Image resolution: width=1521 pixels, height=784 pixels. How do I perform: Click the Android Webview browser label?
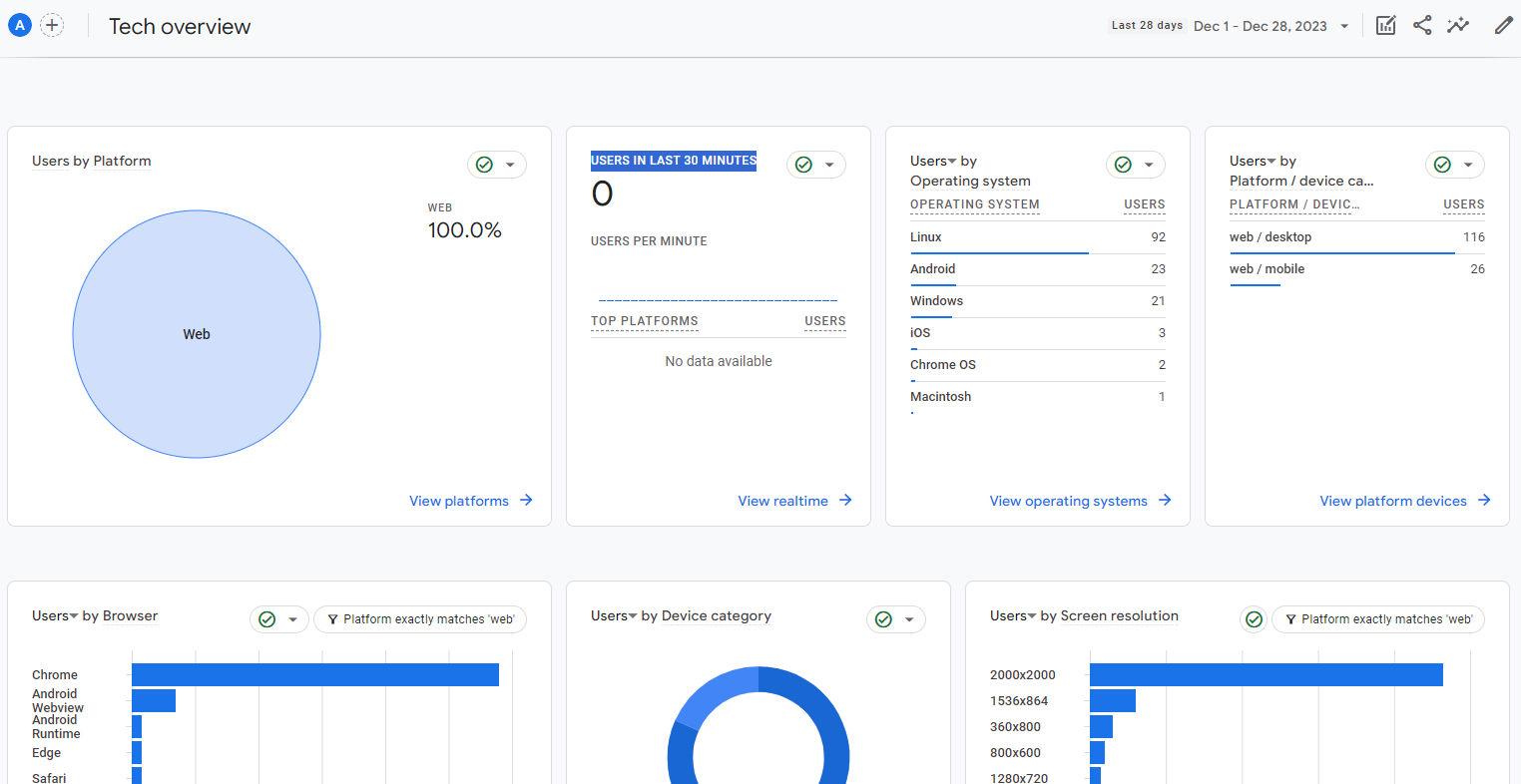pyautogui.click(x=58, y=701)
